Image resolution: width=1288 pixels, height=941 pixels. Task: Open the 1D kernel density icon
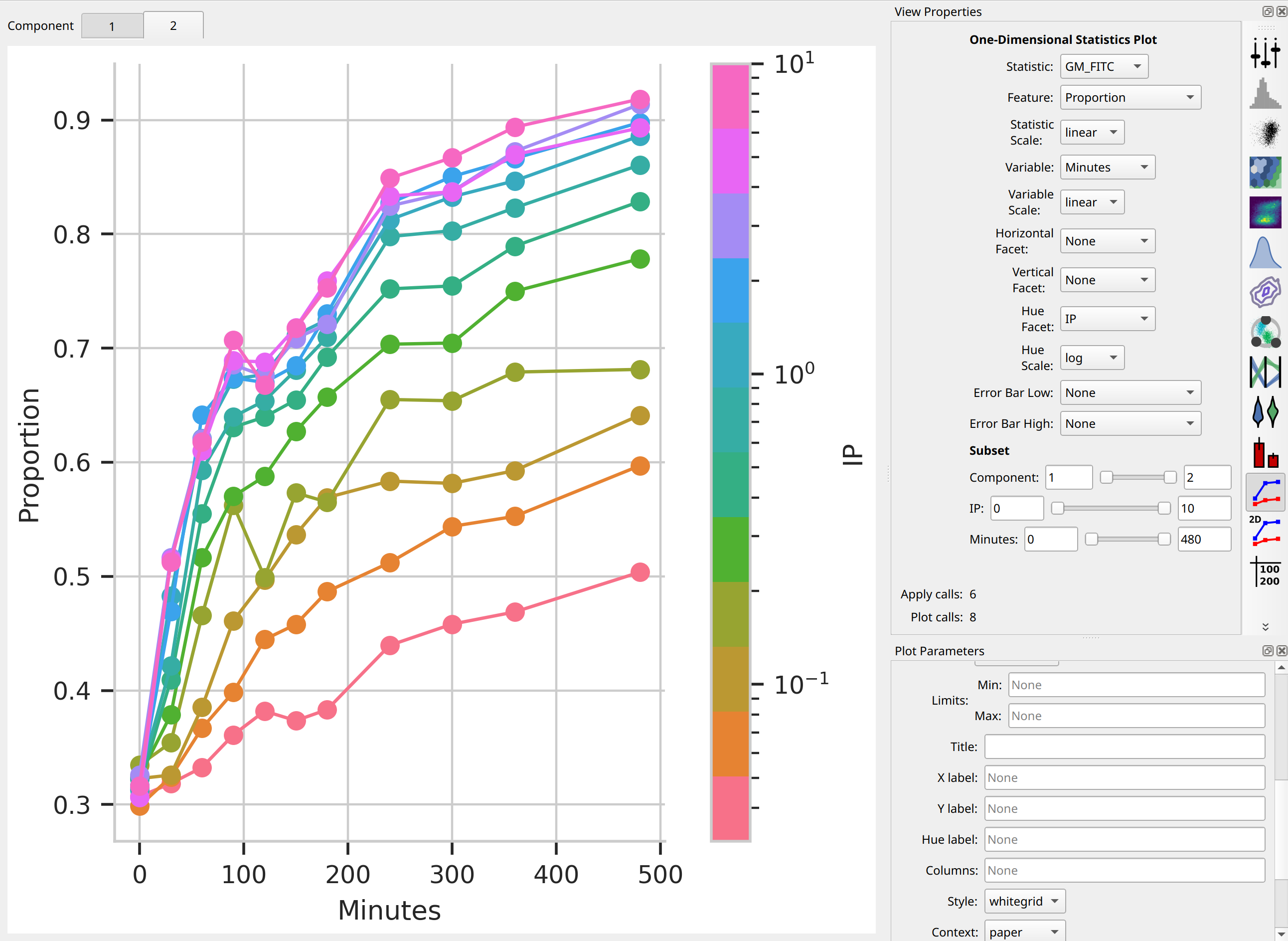[x=1265, y=252]
